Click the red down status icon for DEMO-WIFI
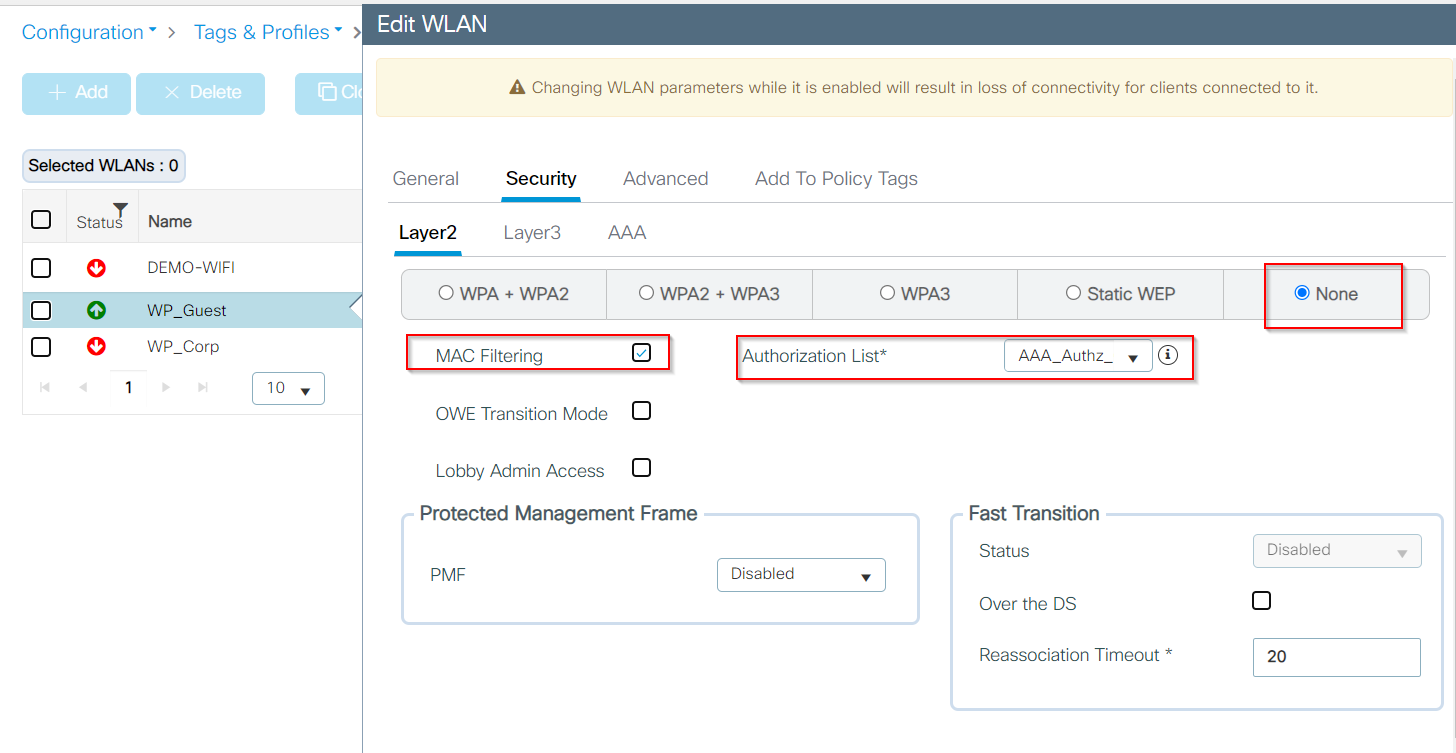 point(96,268)
